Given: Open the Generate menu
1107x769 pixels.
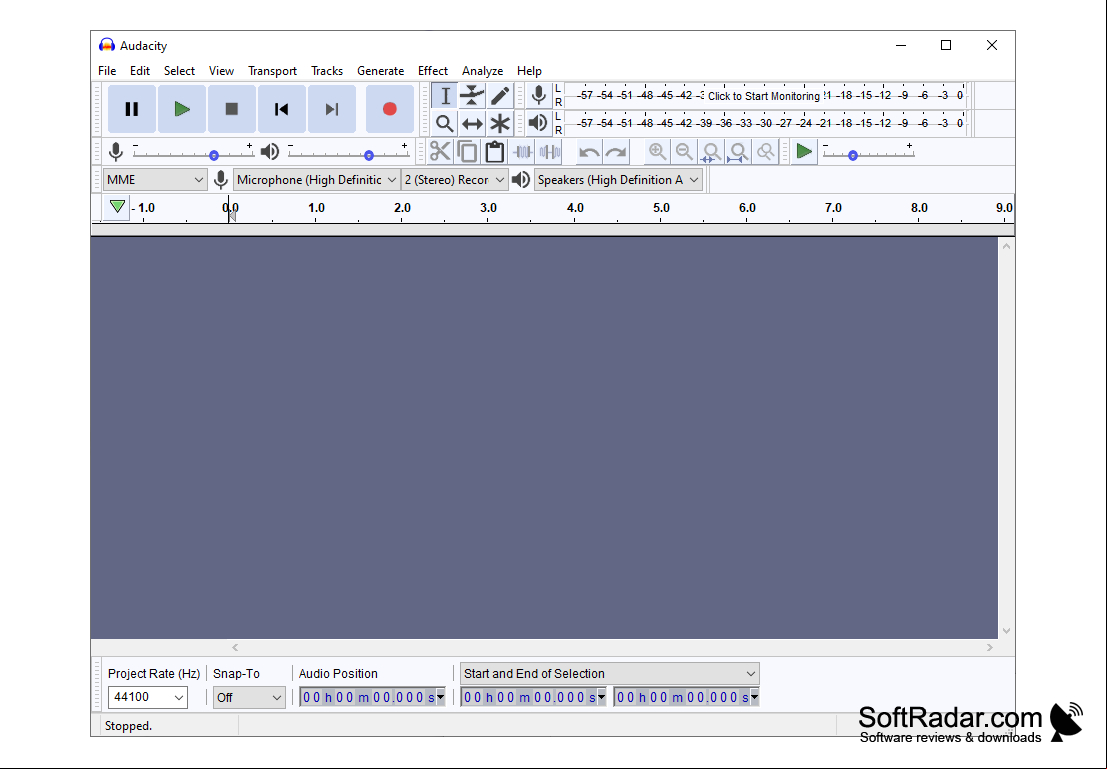Looking at the screenshot, I should point(381,71).
